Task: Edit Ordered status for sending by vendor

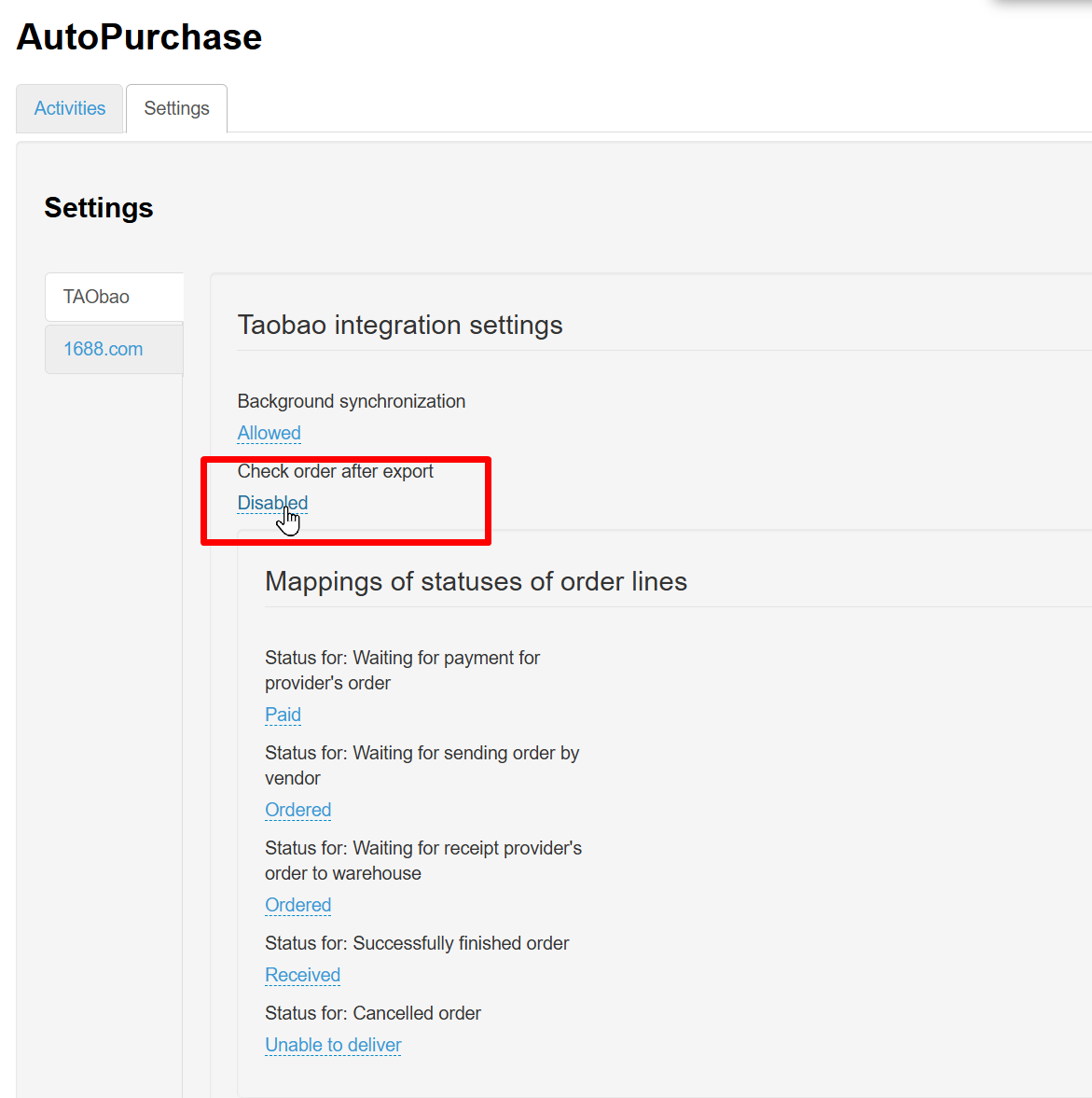Action: click(x=297, y=810)
